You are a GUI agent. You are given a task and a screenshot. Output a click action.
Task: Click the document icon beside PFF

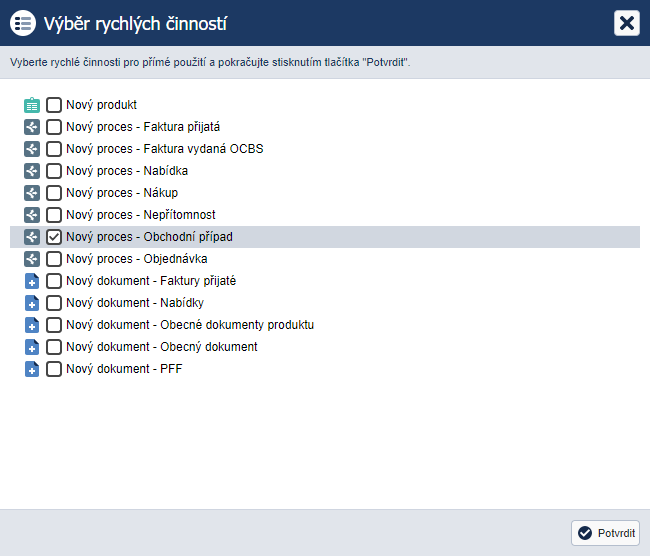tap(32, 369)
